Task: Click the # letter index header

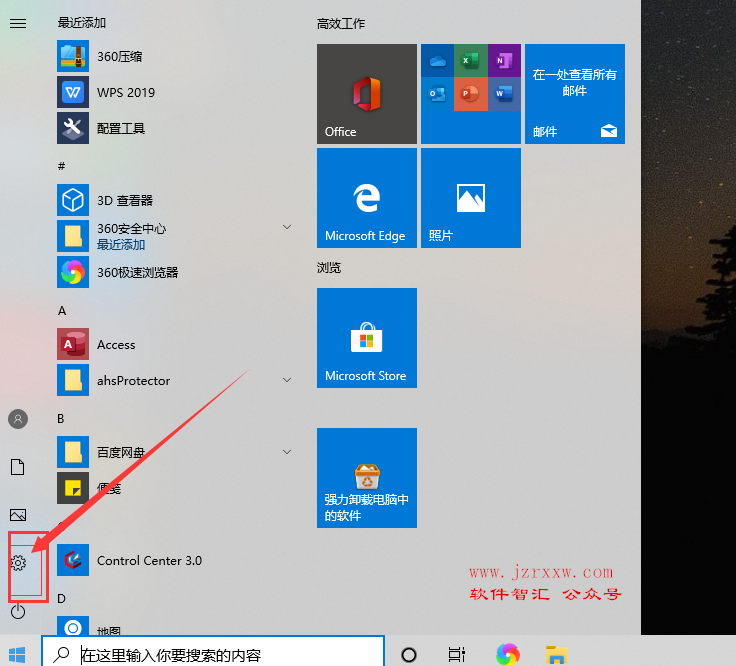Action: point(61,166)
